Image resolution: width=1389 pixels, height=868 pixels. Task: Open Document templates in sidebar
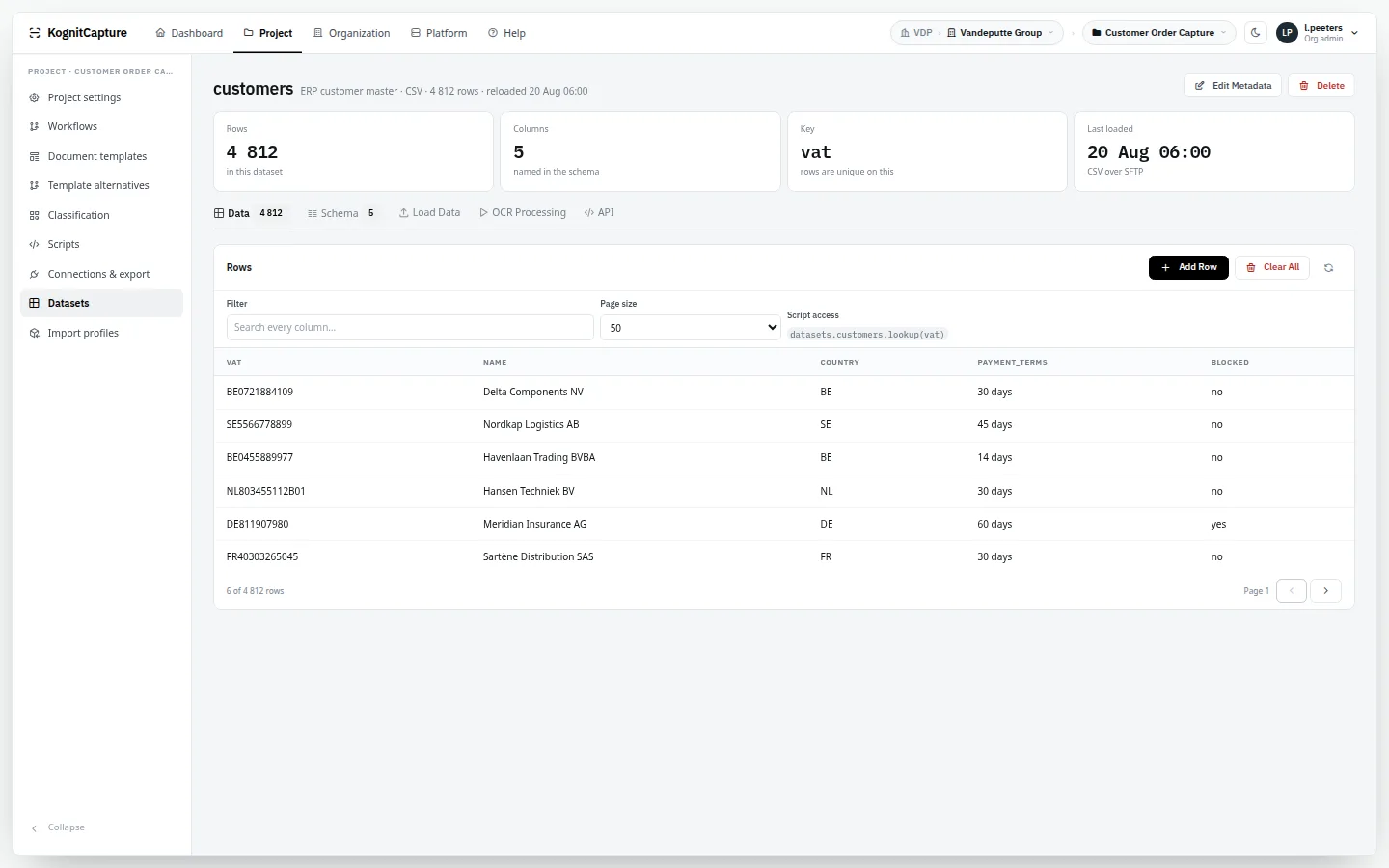click(x=101, y=156)
